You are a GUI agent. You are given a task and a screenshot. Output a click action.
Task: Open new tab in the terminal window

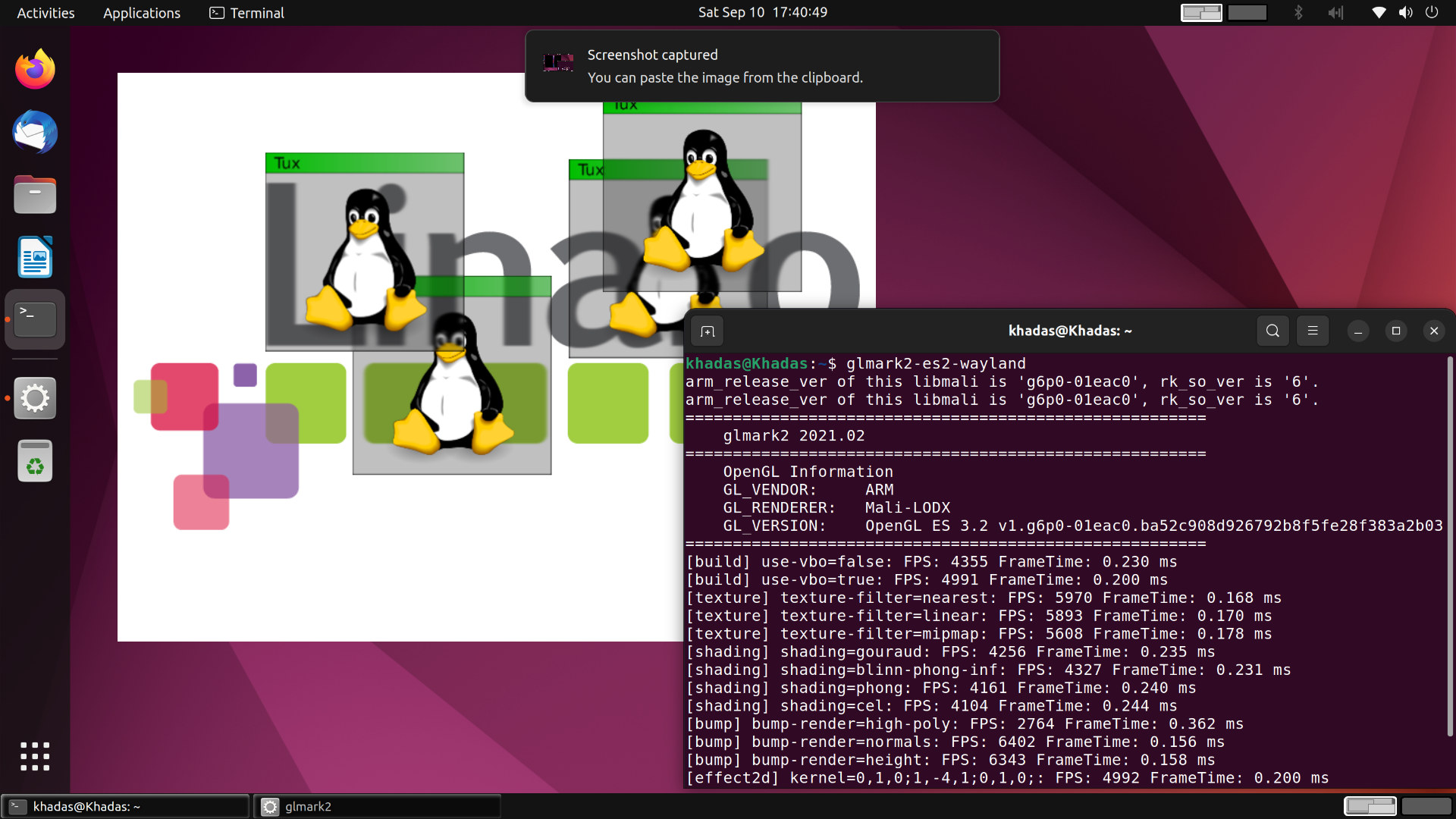(708, 331)
